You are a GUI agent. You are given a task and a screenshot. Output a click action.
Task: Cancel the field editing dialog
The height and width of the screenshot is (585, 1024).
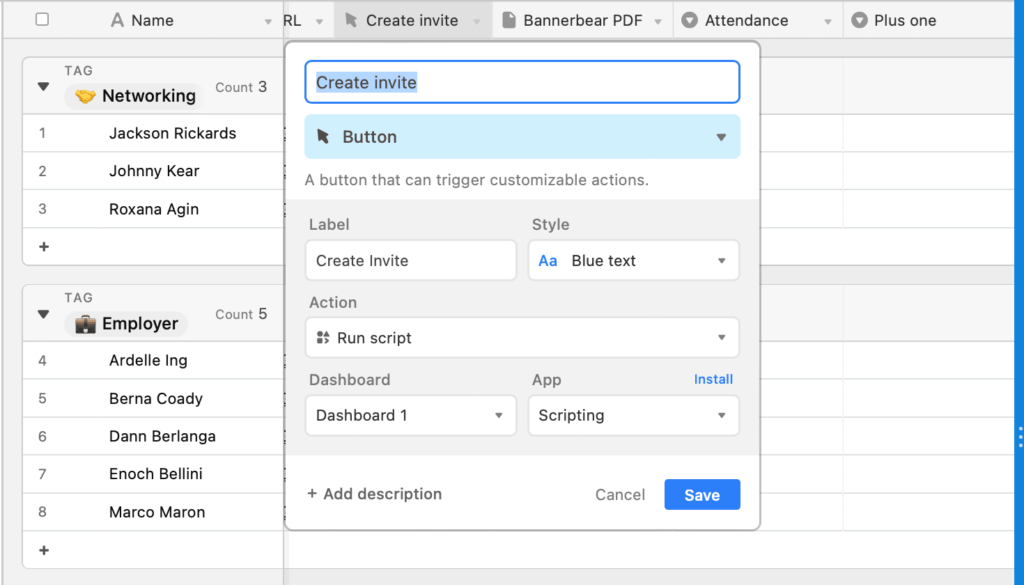tap(620, 495)
